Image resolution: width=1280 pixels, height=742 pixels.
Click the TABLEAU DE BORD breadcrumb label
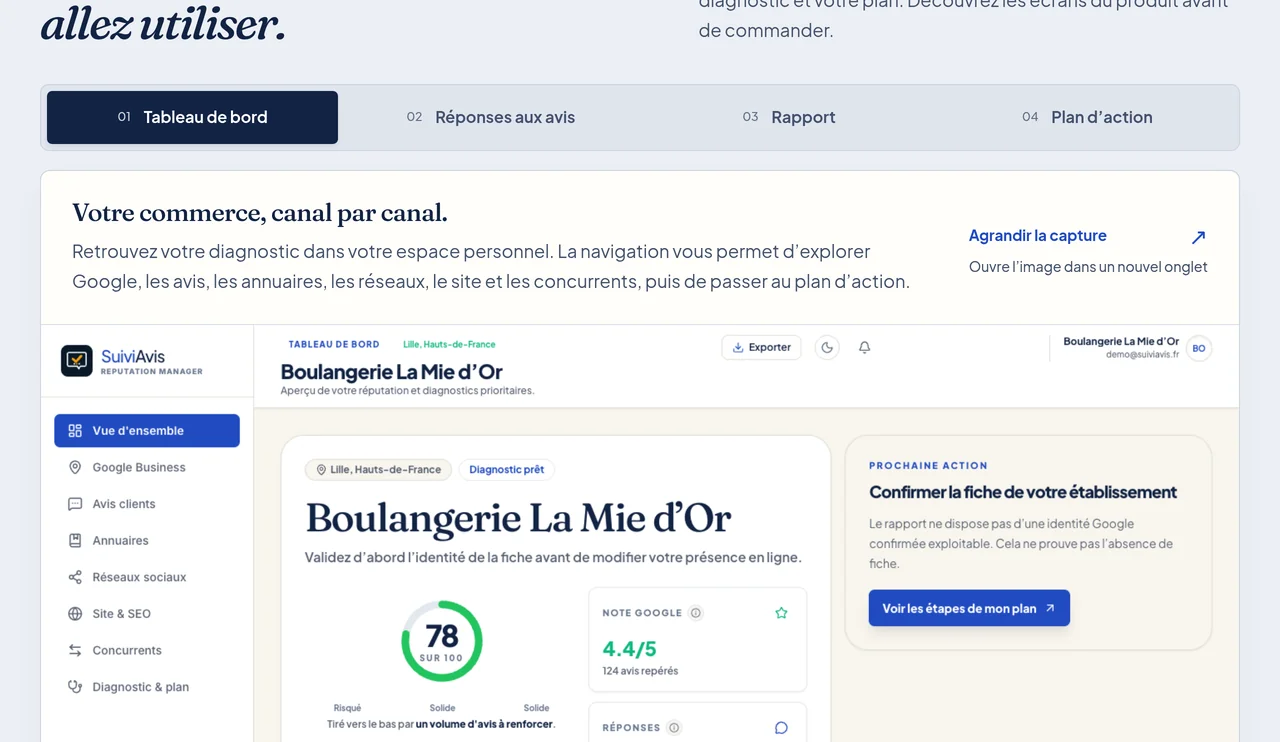click(334, 344)
